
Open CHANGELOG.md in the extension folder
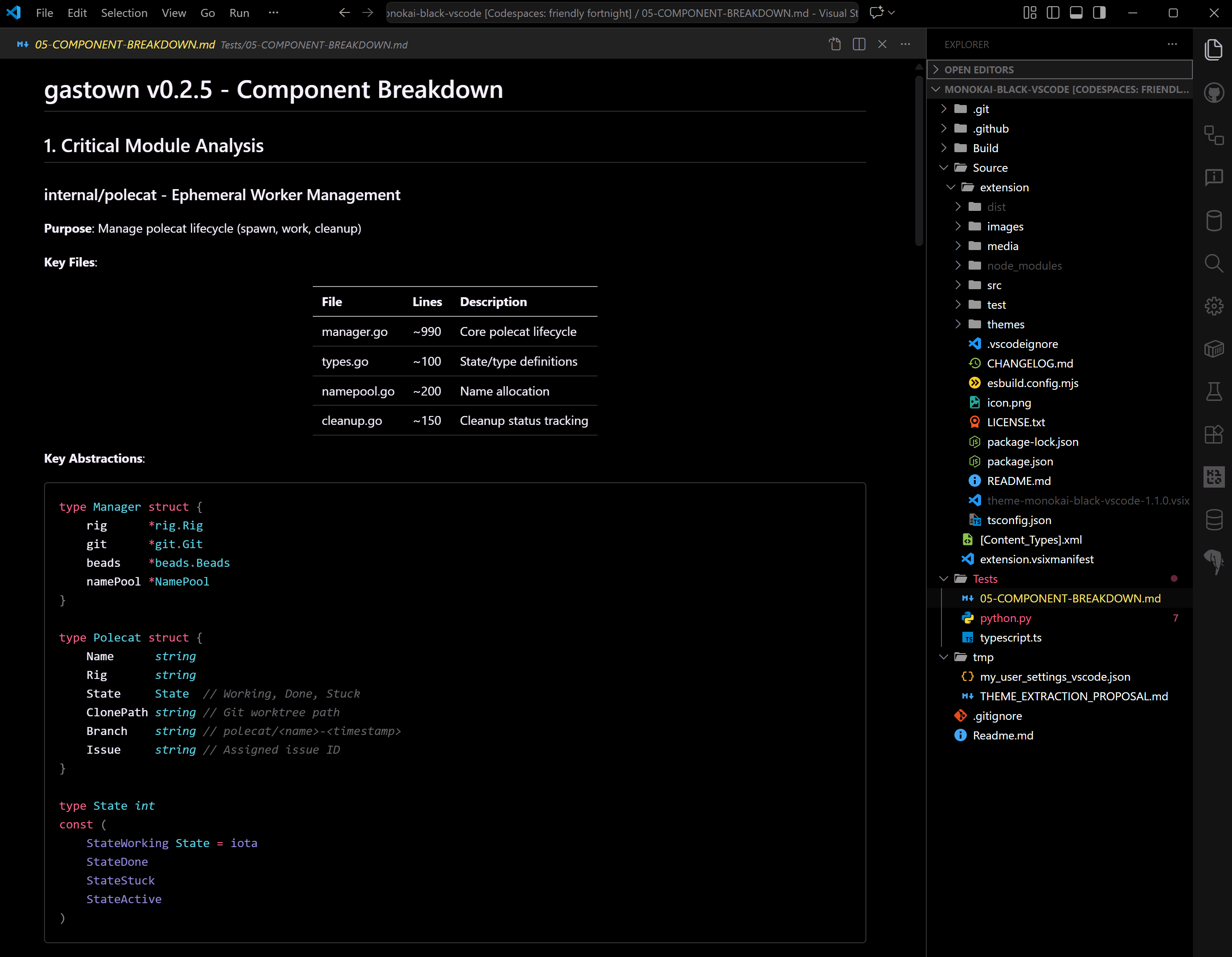(x=1030, y=363)
